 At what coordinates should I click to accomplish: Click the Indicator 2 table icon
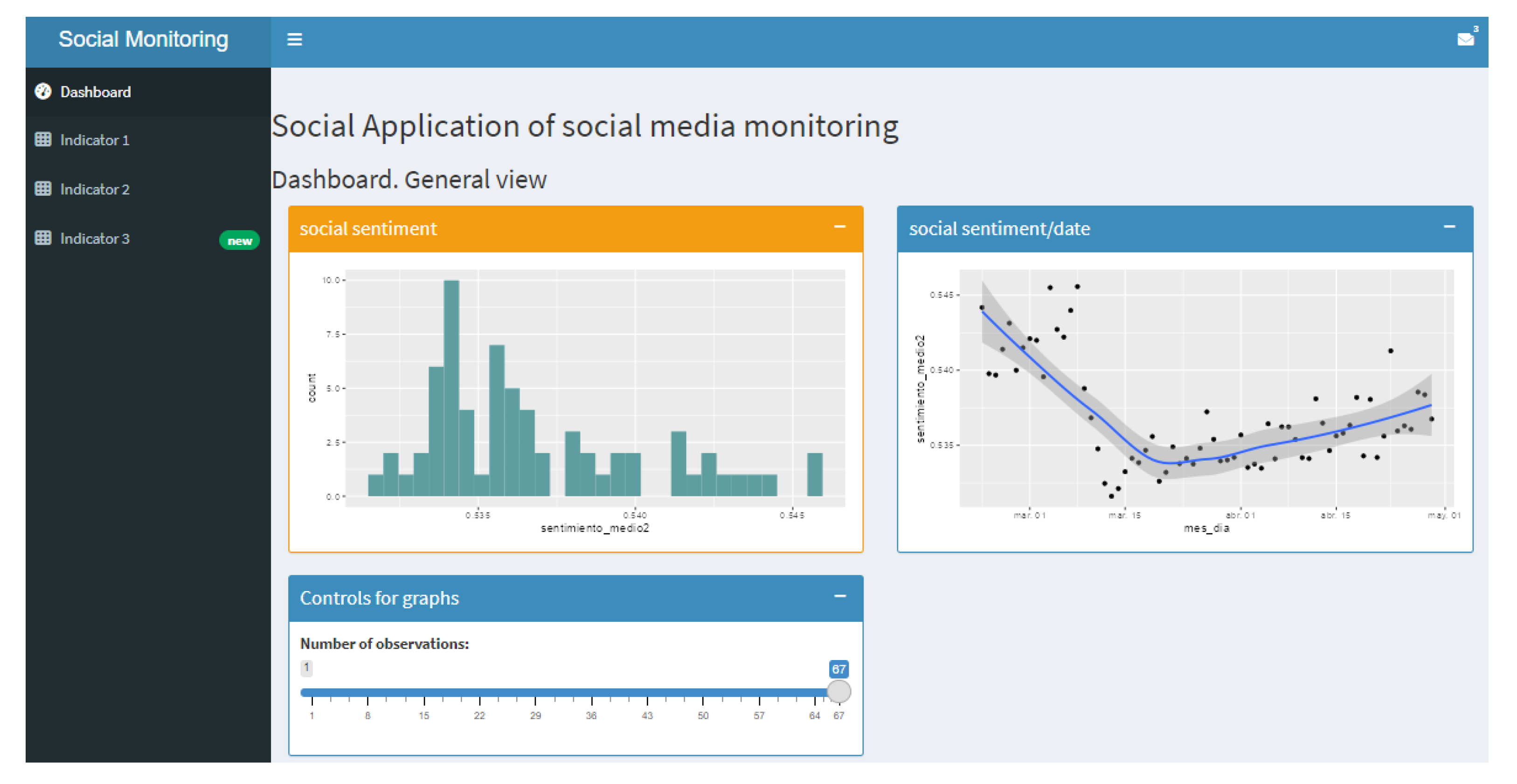[43, 189]
